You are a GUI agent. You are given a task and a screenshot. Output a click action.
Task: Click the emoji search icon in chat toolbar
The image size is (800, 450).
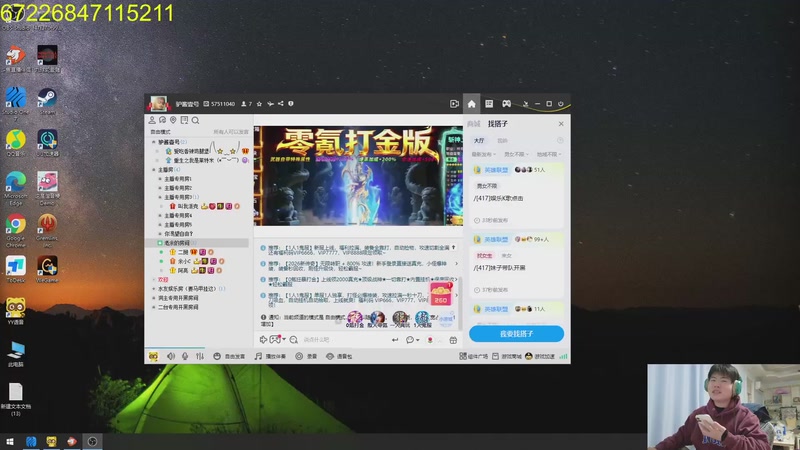point(293,340)
